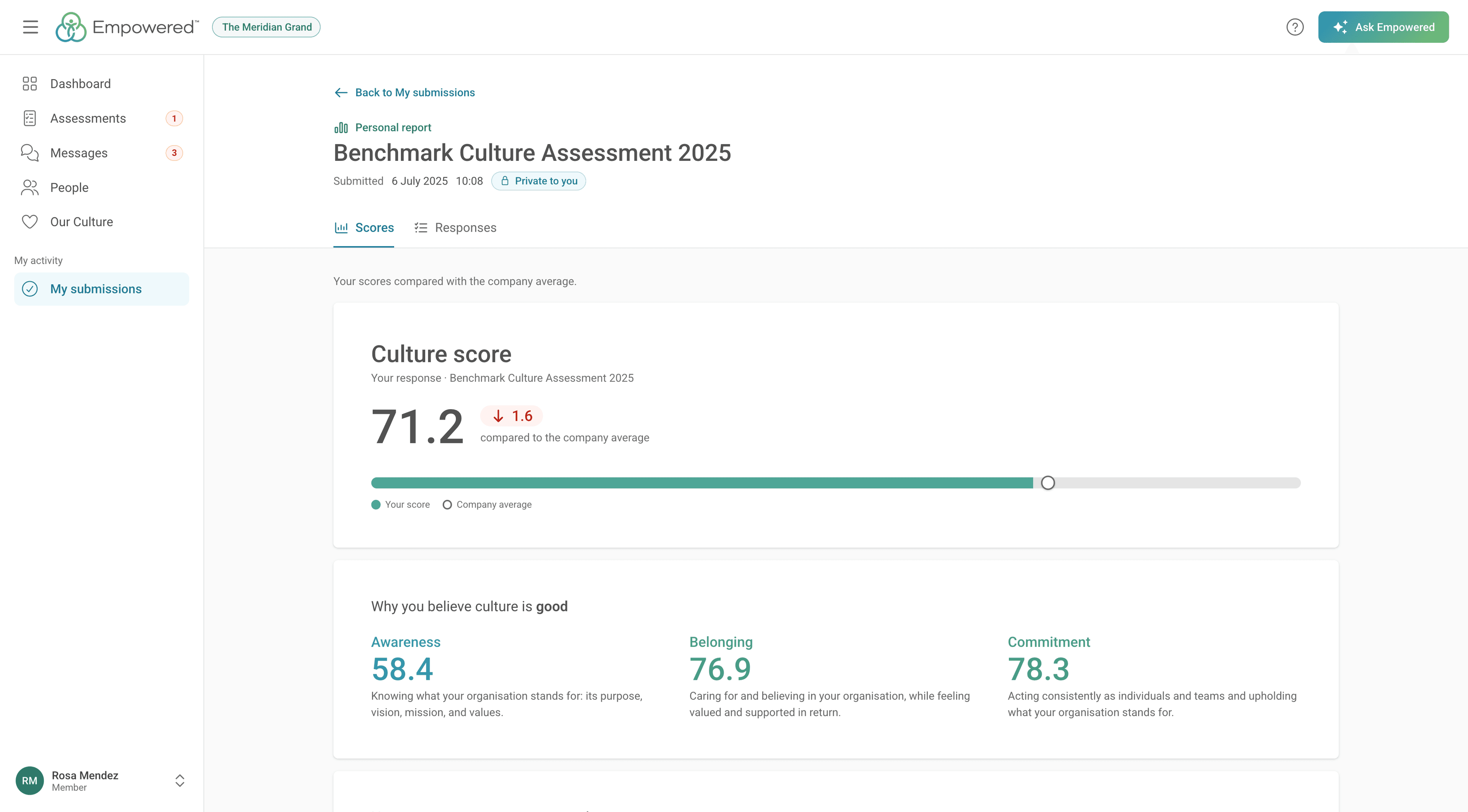This screenshot has width=1468, height=812.
Task: Click the back arrow icon
Action: click(341, 92)
